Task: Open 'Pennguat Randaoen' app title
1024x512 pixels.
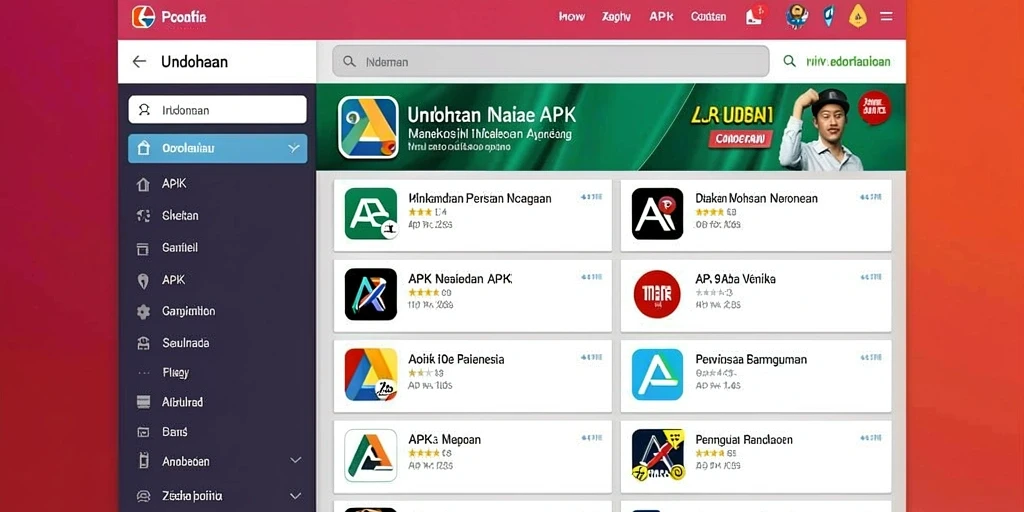Action: pos(744,440)
